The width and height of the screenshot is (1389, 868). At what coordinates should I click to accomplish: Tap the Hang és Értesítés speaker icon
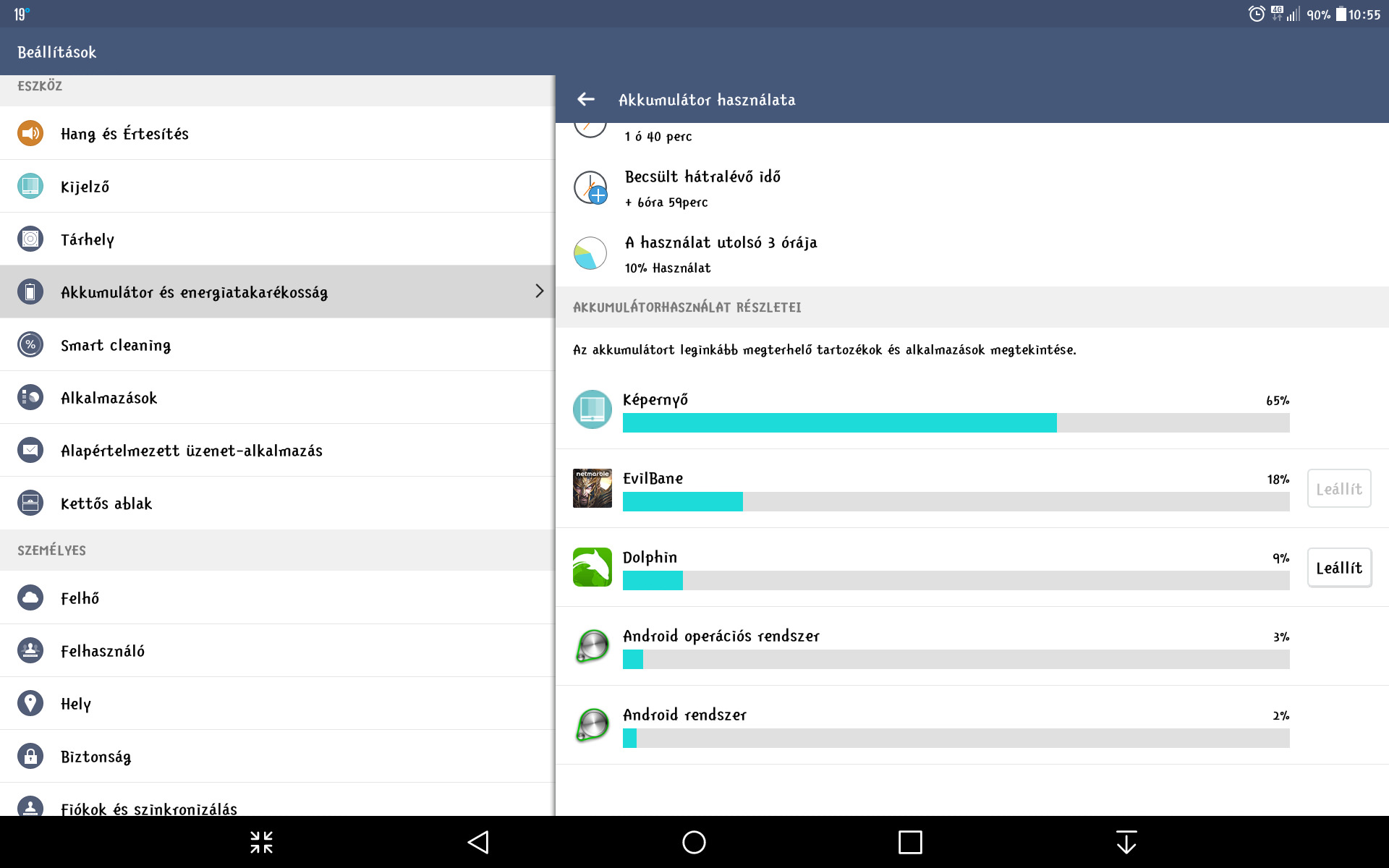pyautogui.click(x=30, y=133)
